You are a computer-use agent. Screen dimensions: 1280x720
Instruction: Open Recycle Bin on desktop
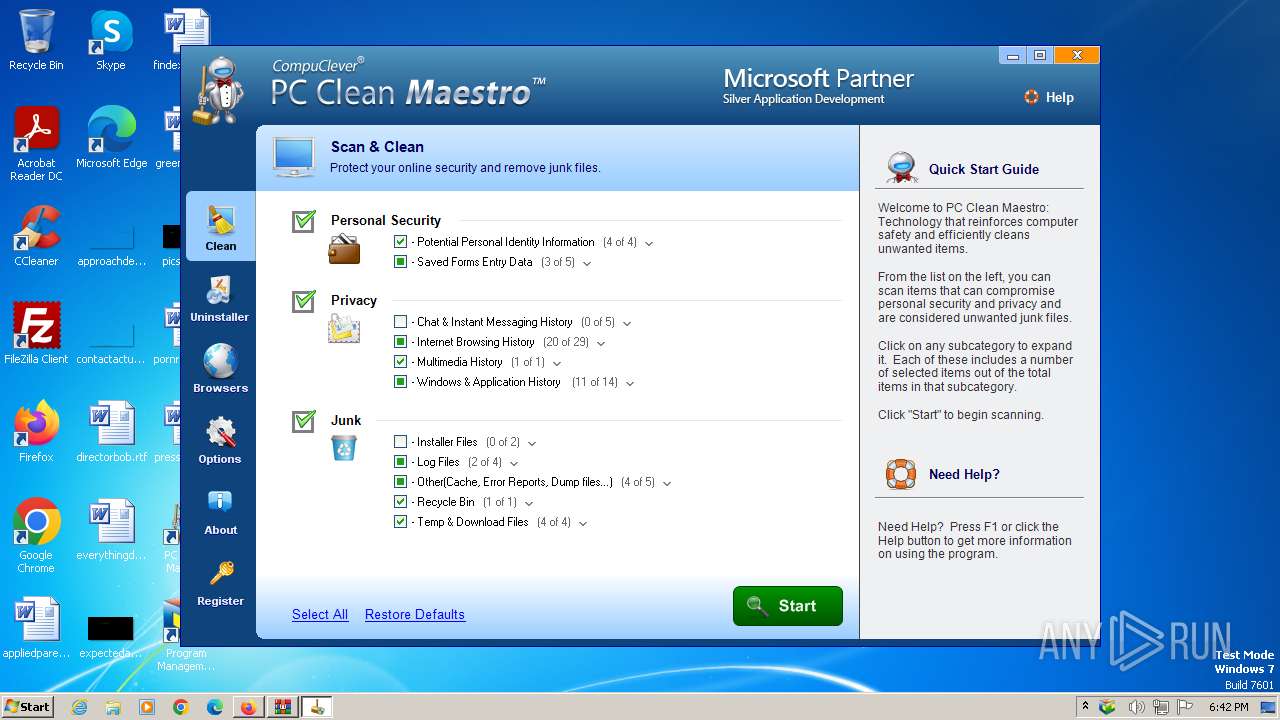click(x=36, y=40)
